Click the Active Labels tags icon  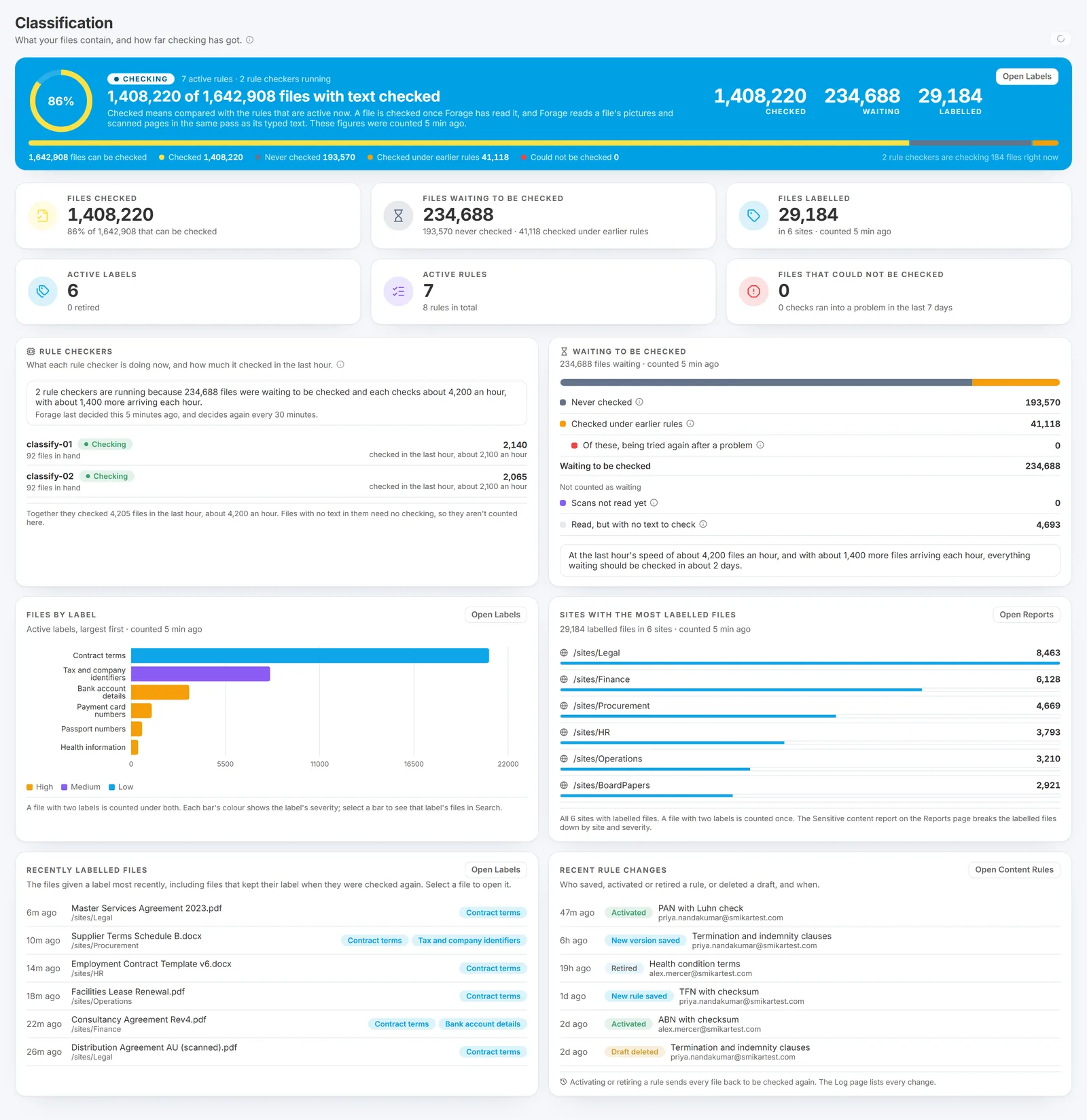pos(43,291)
